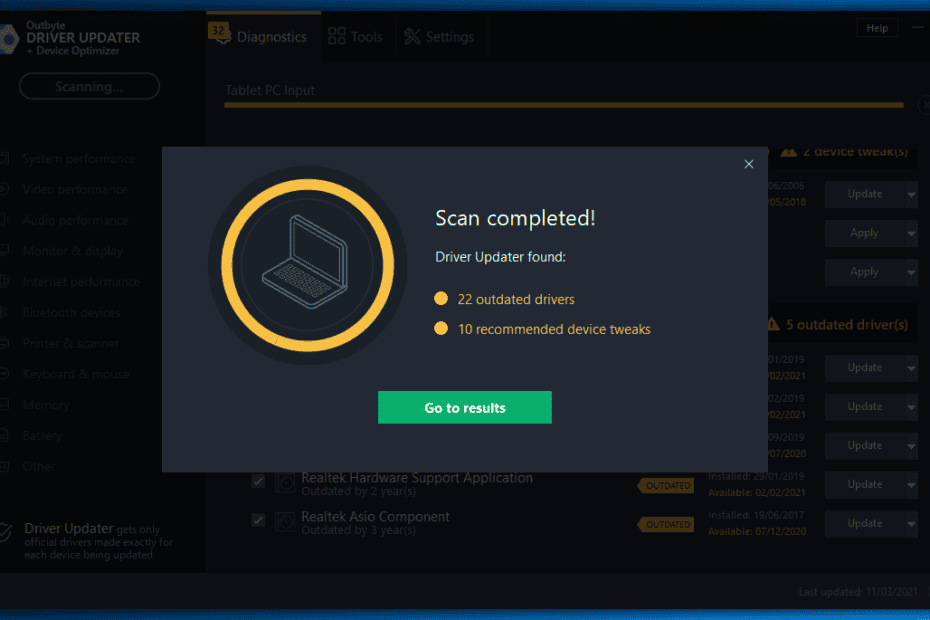The width and height of the screenshot is (930, 620).
Task: Click Realtek Asio Component device icon
Action: [x=285, y=522]
